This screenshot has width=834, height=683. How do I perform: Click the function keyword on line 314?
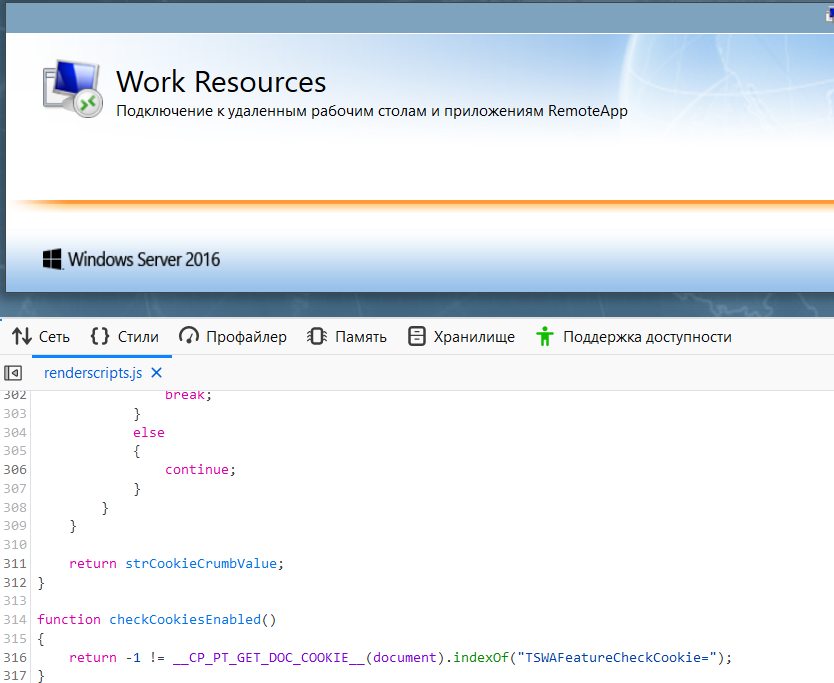click(69, 620)
